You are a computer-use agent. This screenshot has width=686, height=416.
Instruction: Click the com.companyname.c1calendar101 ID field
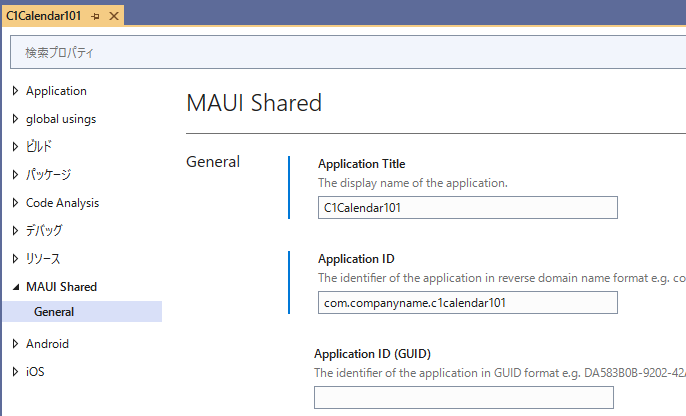(467, 302)
